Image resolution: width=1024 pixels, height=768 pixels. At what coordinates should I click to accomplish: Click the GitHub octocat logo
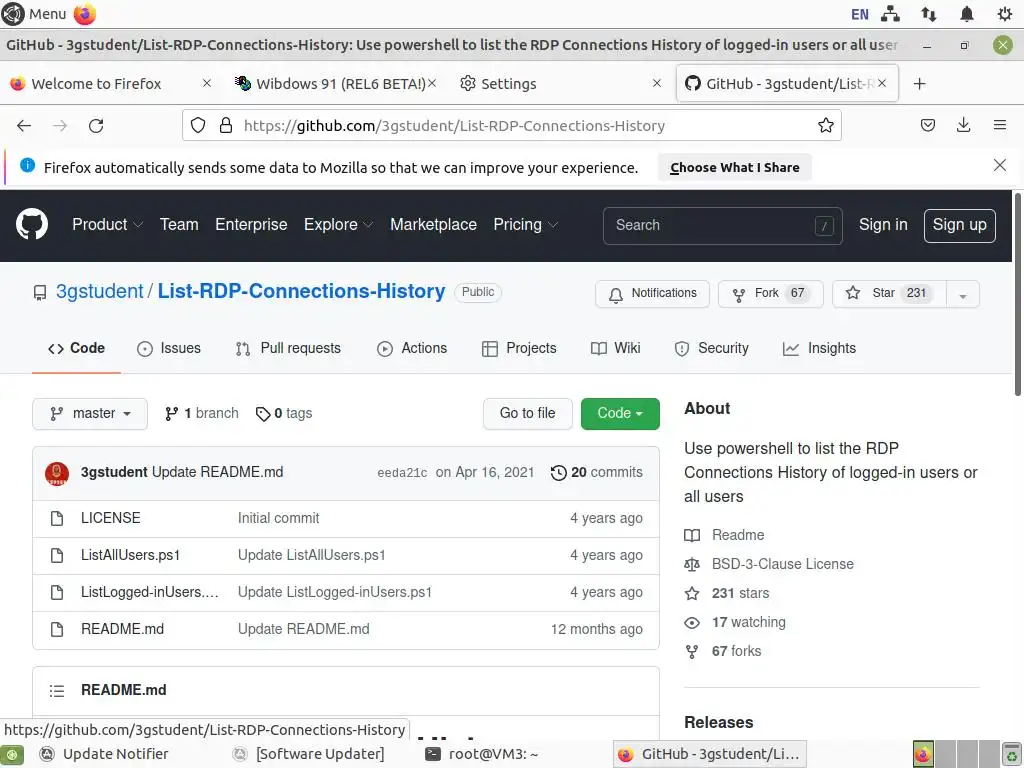(32, 224)
